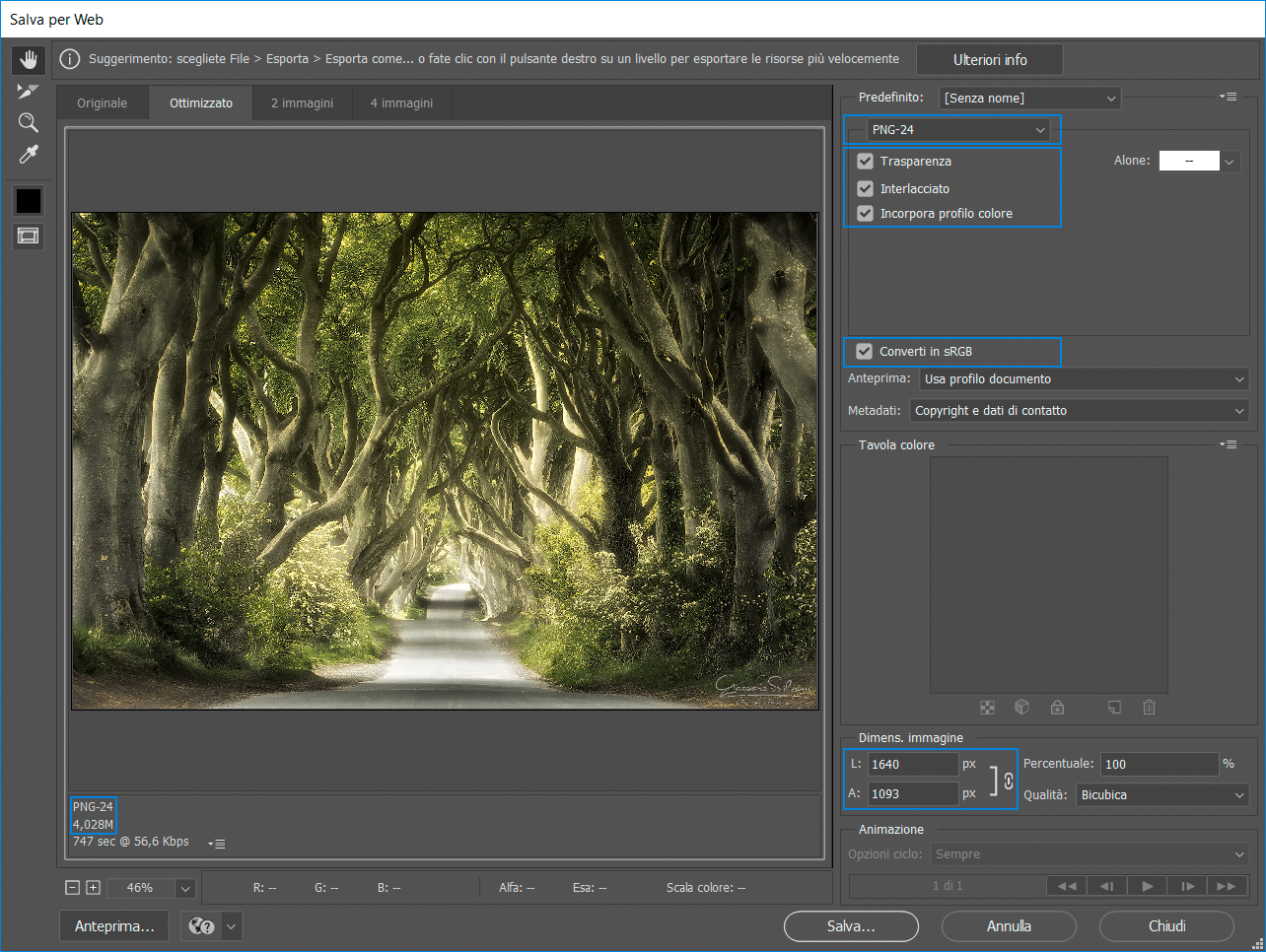Select the Slice Select tool
This screenshot has width=1266, height=952.
[28, 92]
